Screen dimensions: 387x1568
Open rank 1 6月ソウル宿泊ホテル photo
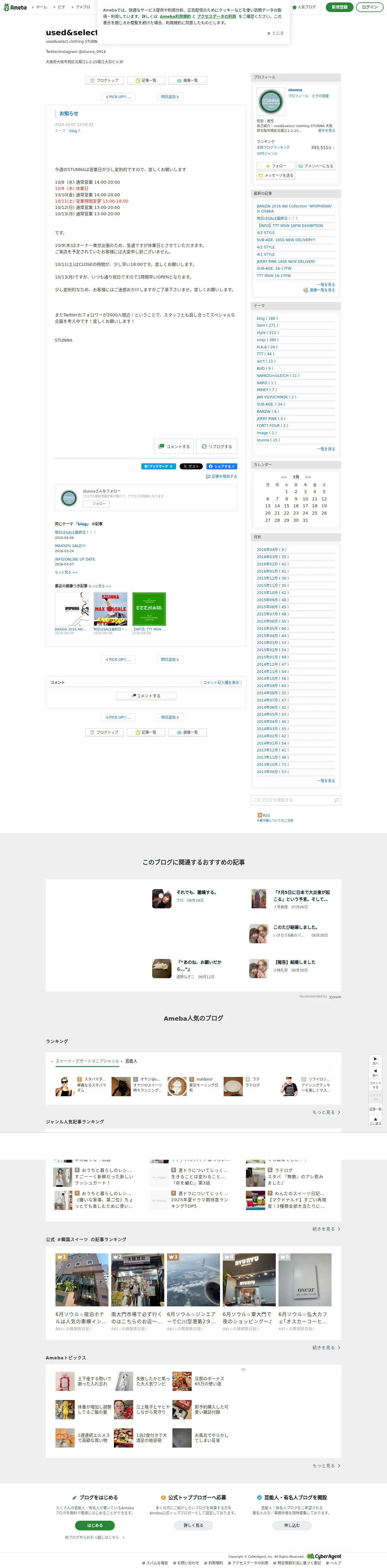[x=82, y=1280]
